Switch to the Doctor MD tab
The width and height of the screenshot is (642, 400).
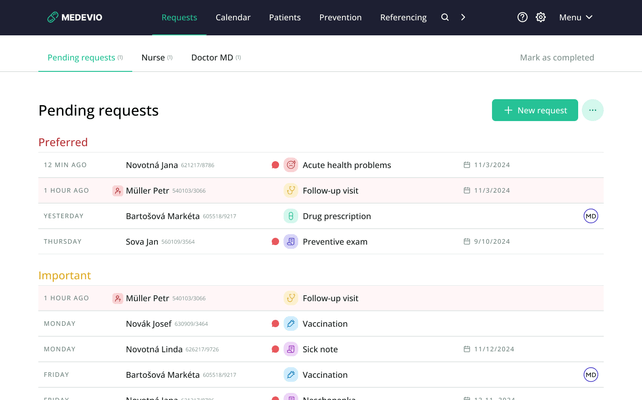tap(214, 58)
